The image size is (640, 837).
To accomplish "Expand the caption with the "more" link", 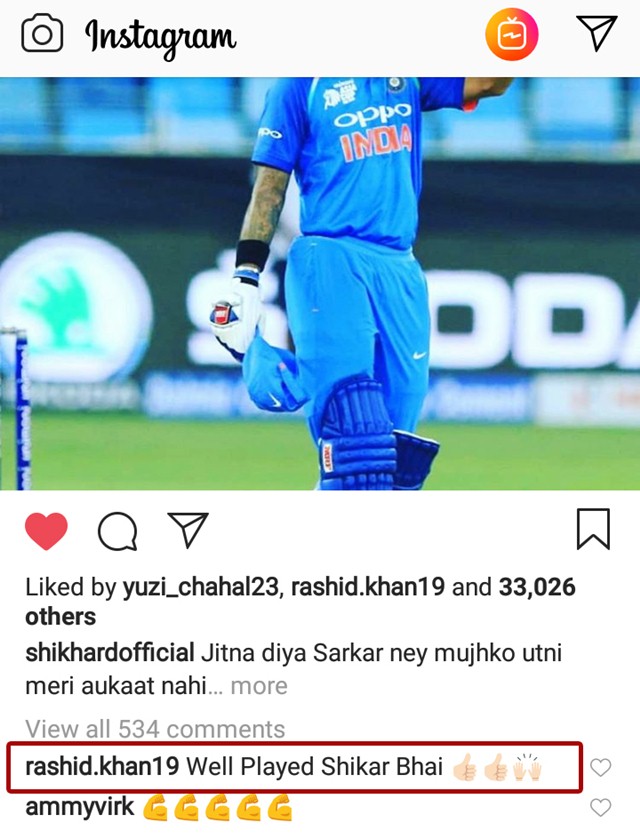I will (x=259, y=686).
